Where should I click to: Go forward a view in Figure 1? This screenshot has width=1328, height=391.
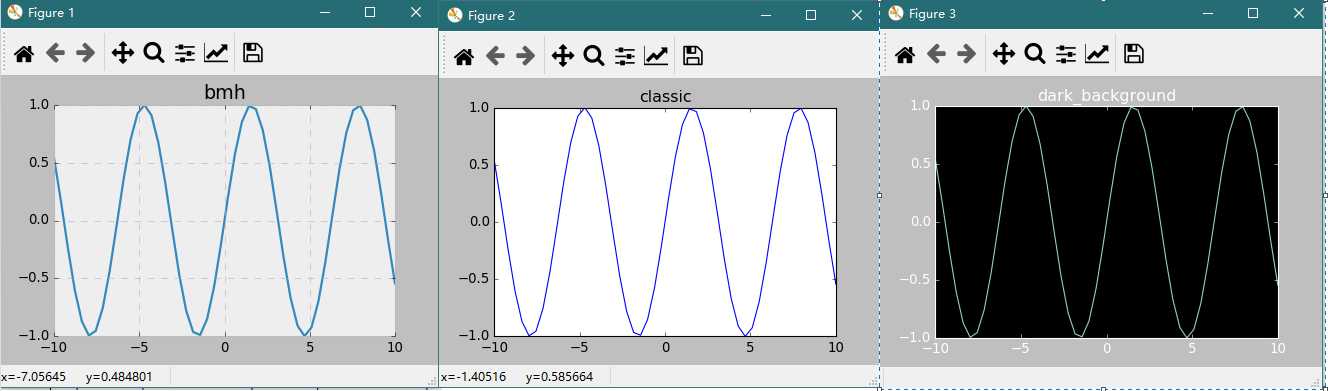coord(85,53)
